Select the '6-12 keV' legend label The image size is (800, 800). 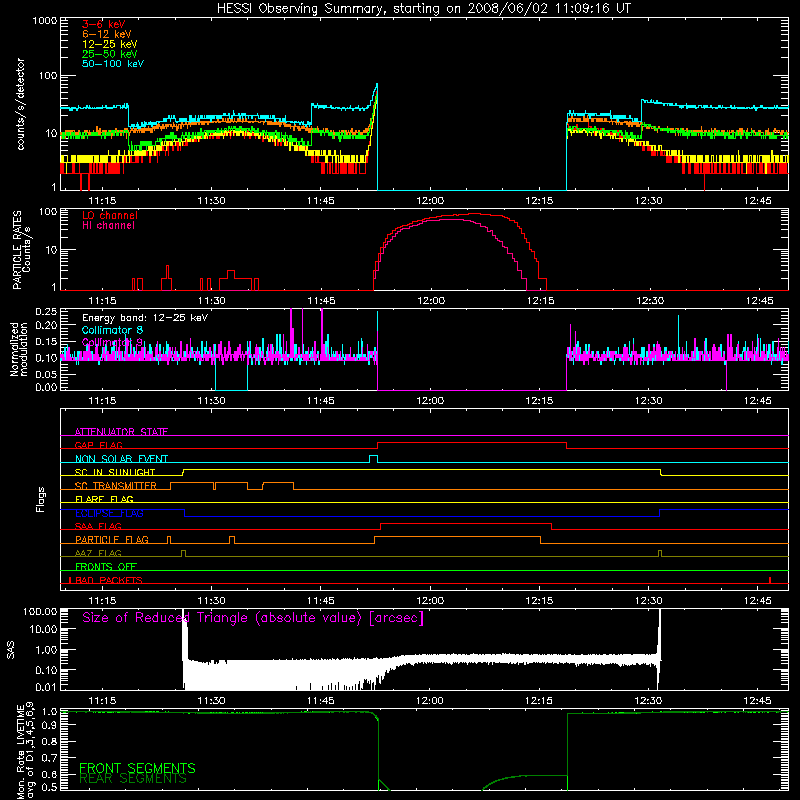107,34
